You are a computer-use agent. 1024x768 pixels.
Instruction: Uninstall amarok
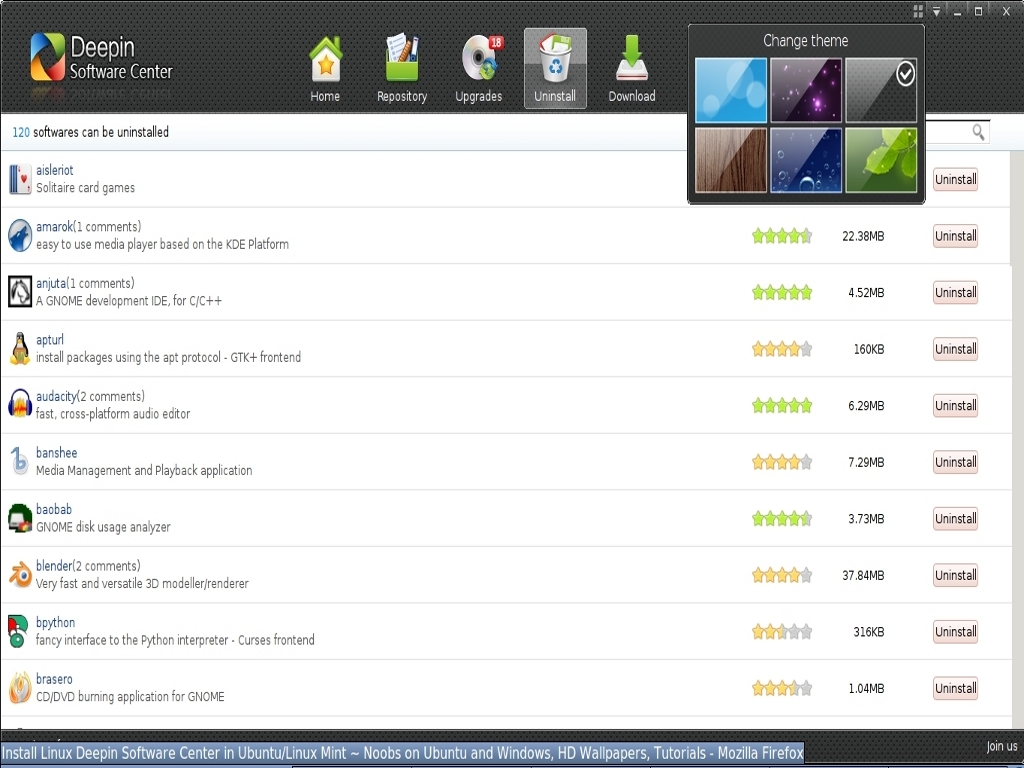(x=955, y=236)
